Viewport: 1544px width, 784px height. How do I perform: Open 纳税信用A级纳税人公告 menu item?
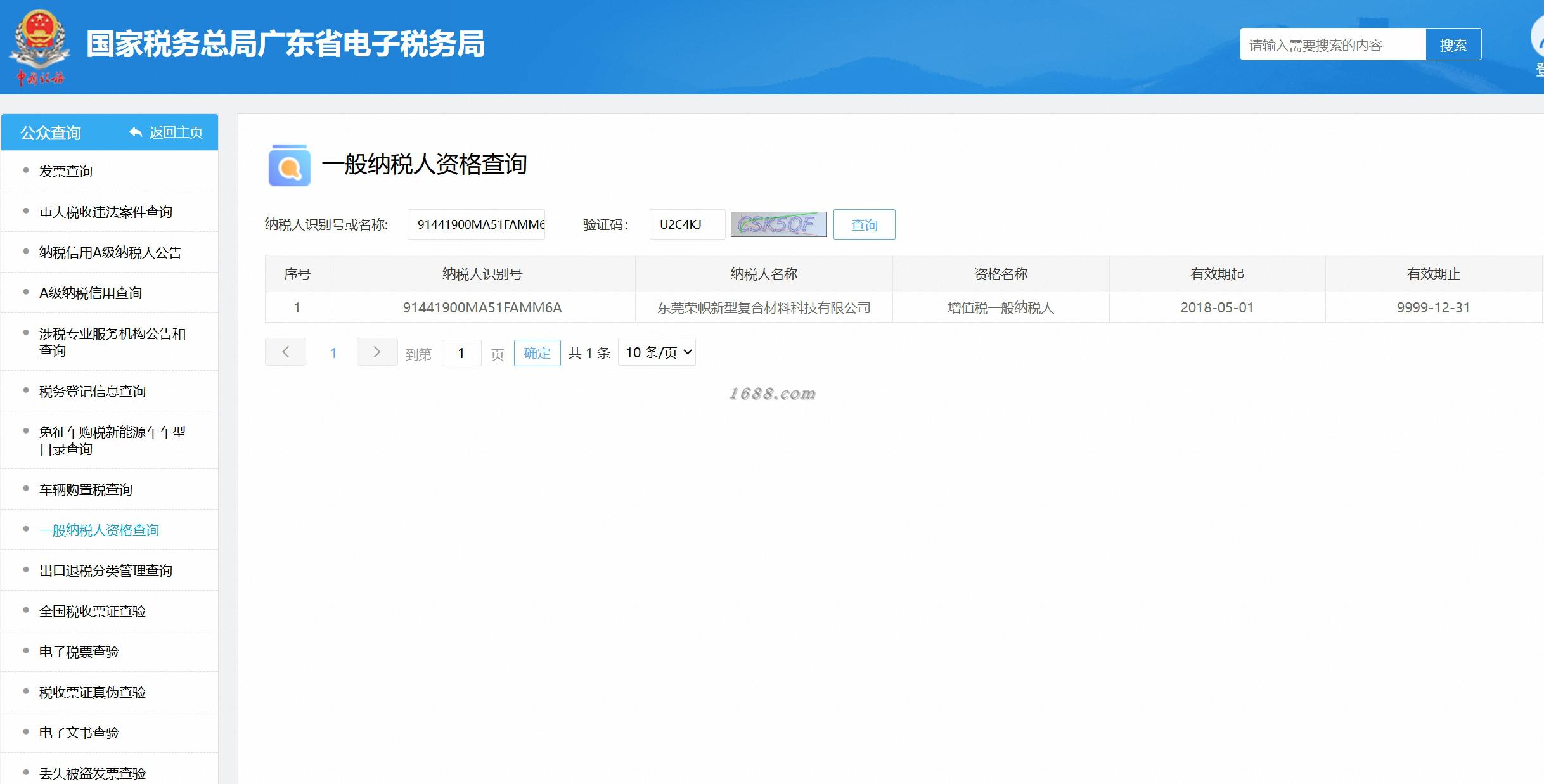(110, 252)
